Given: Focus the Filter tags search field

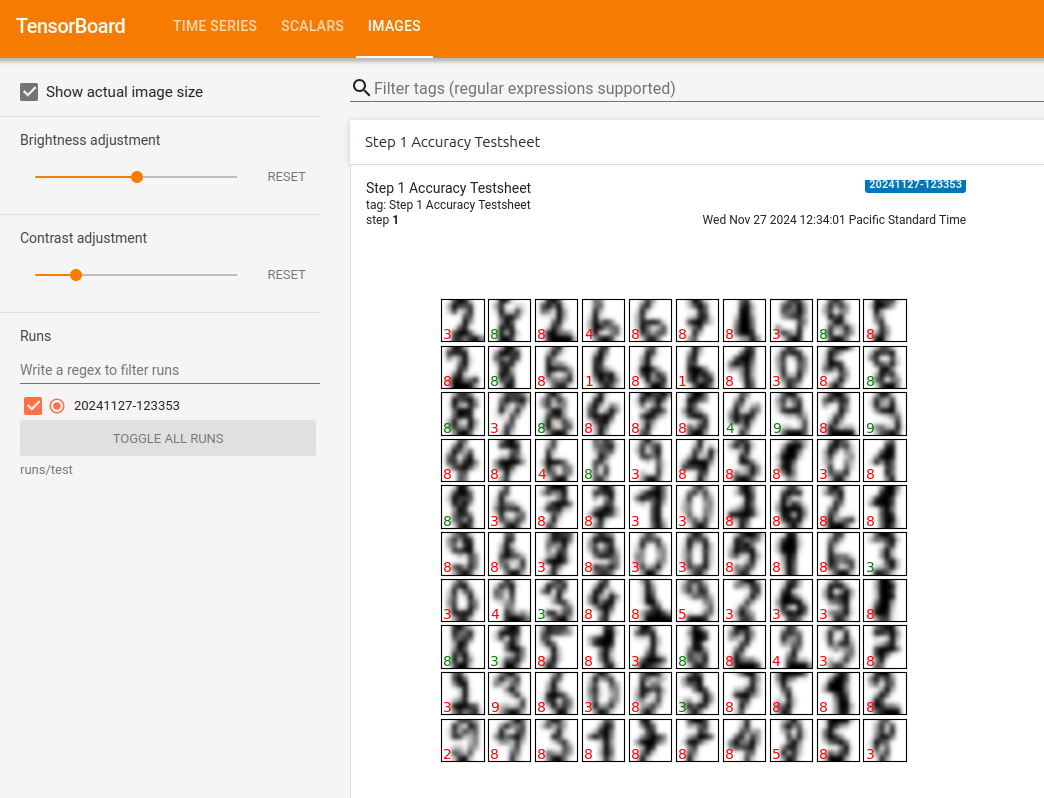Looking at the screenshot, I should (x=700, y=88).
